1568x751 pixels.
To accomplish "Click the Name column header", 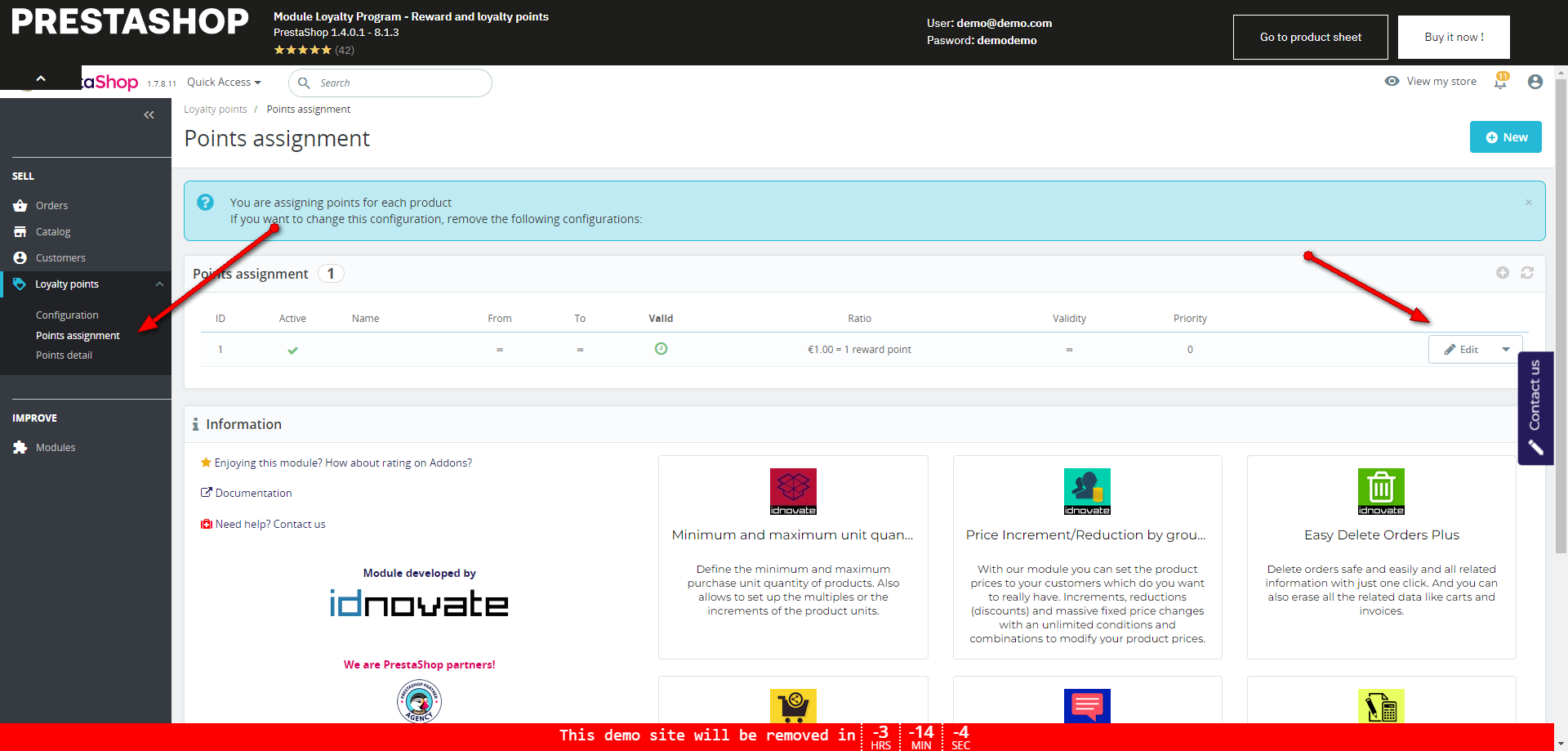I will point(365,319).
